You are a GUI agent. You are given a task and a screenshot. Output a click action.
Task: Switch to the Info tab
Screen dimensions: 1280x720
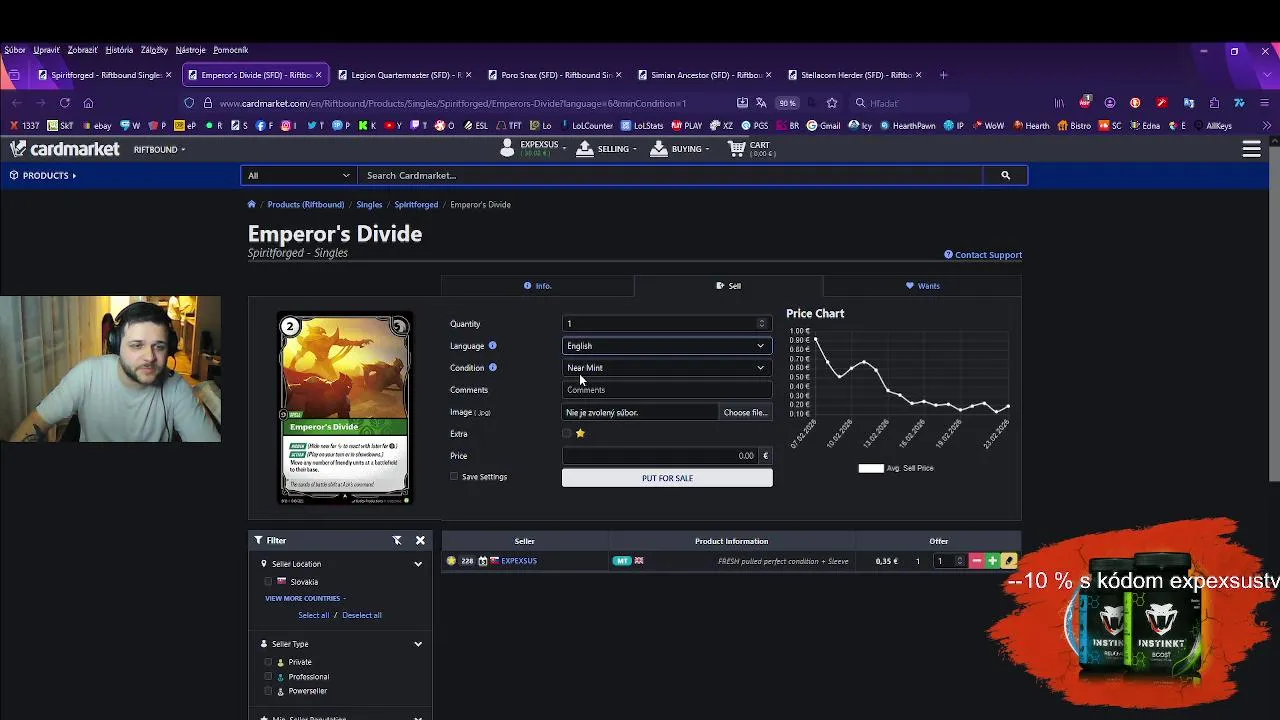click(x=537, y=286)
